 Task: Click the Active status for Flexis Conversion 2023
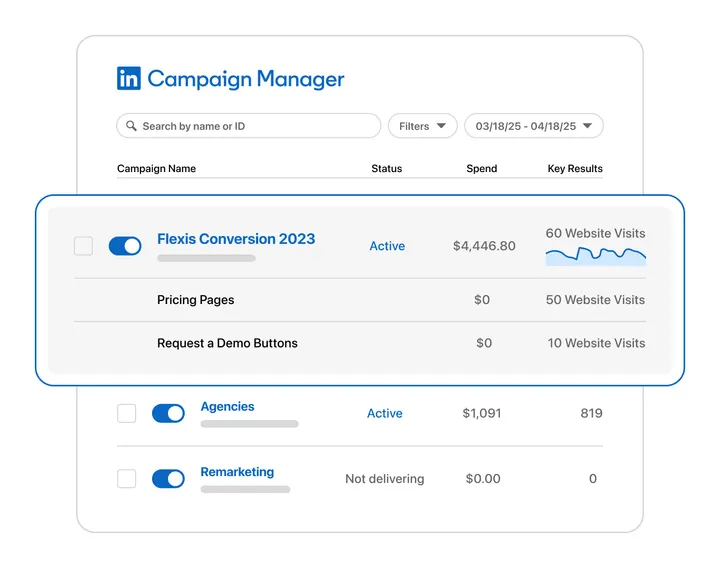coord(387,246)
